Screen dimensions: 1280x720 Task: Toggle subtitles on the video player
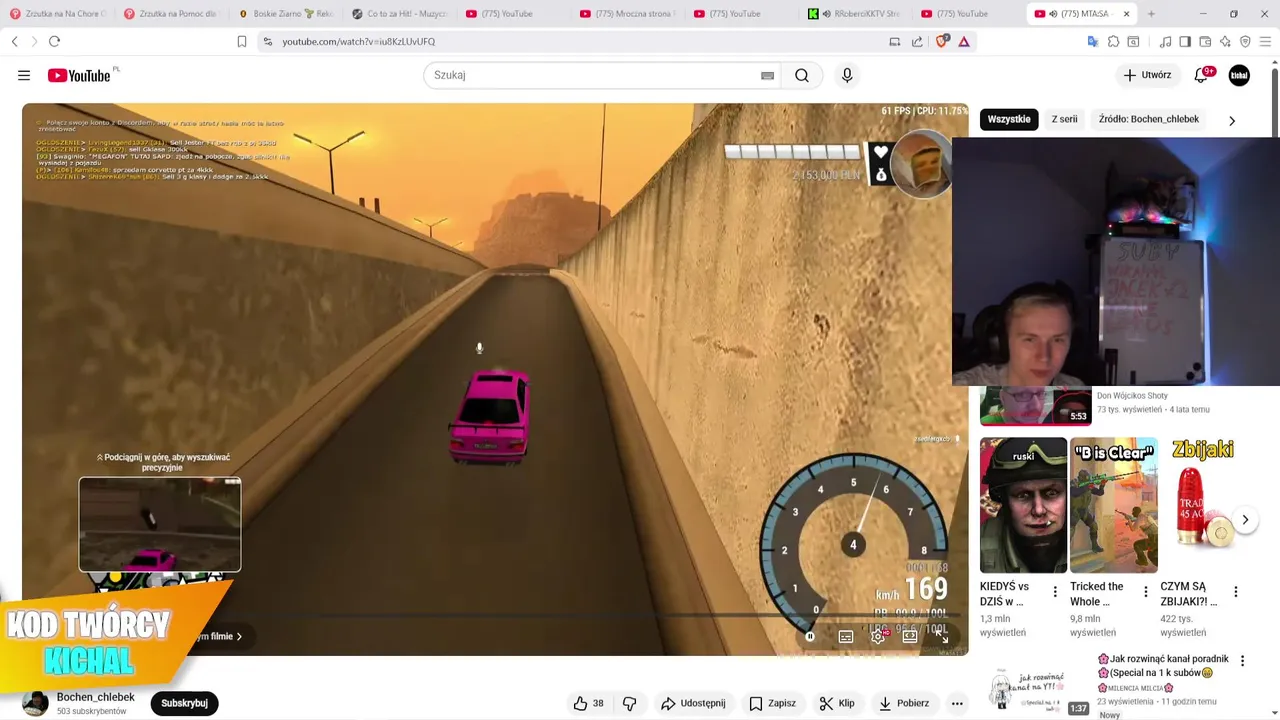[x=846, y=636]
